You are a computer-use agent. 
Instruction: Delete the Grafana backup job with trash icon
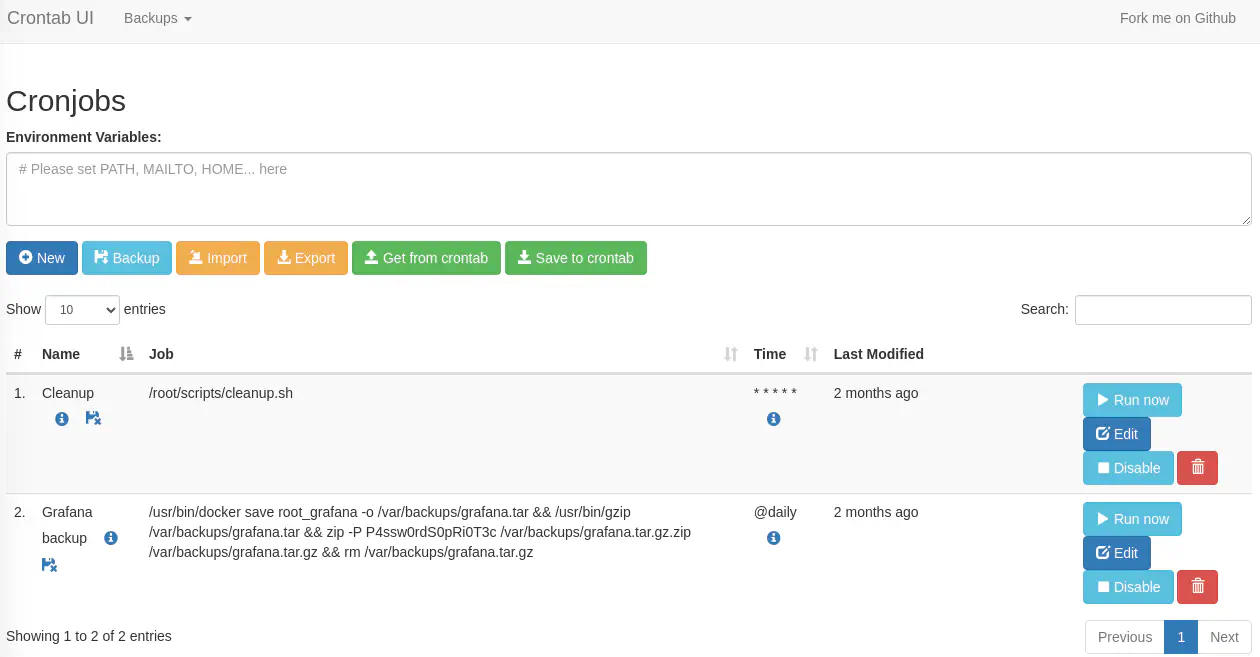(1197, 586)
